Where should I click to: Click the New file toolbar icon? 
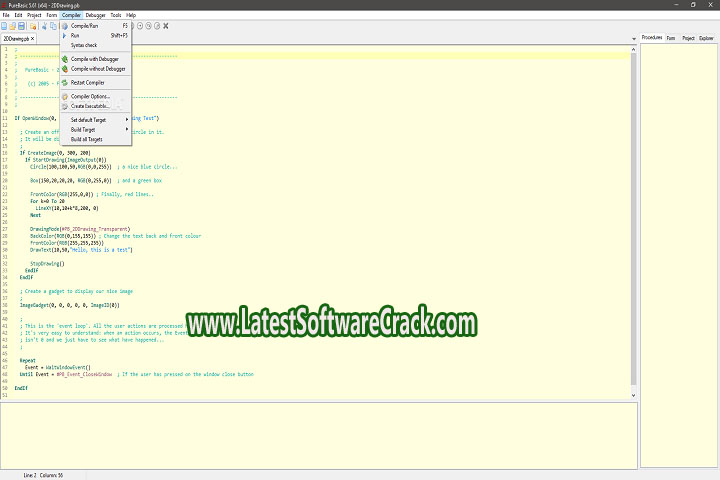pos(5,25)
